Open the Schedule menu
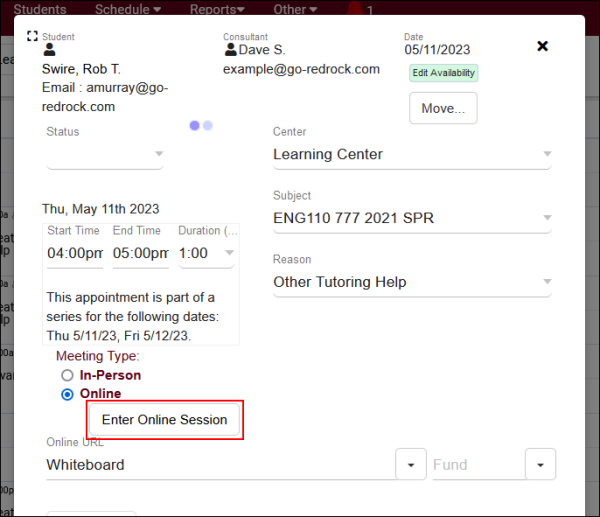This screenshot has width=600, height=517. click(127, 10)
